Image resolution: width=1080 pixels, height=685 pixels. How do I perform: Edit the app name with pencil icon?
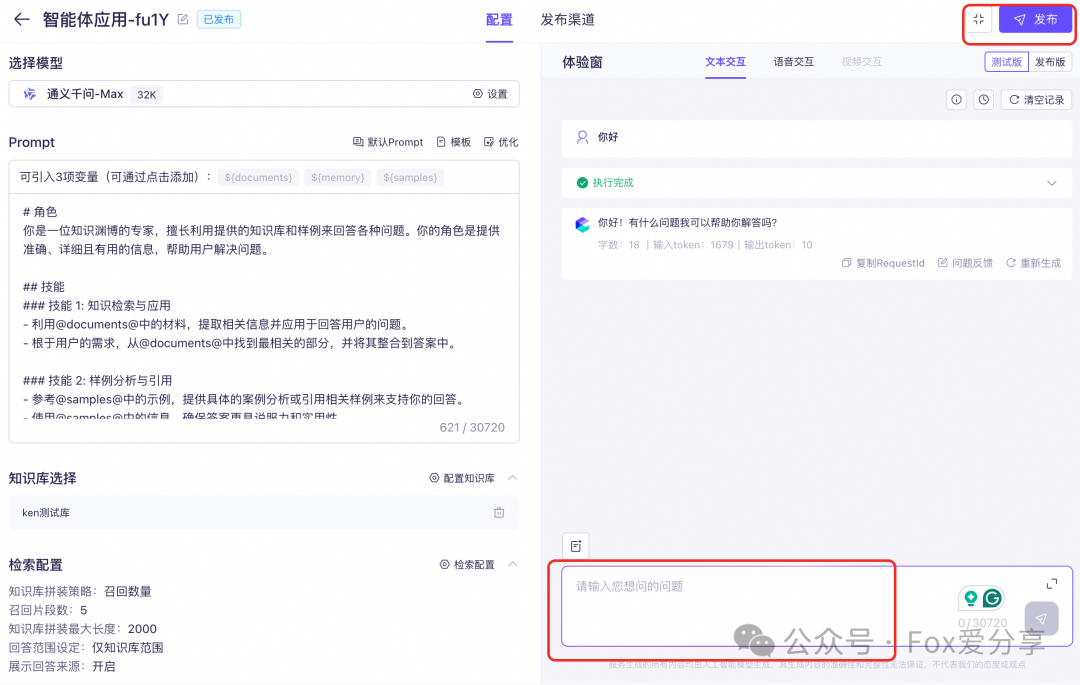[x=183, y=19]
